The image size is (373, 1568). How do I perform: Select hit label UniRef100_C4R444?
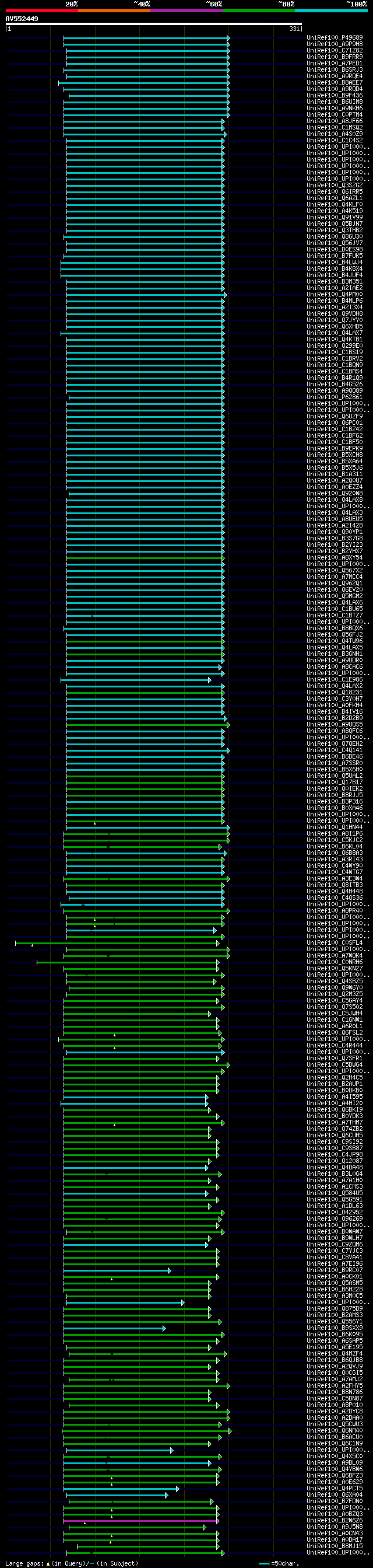tap(335, 1045)
